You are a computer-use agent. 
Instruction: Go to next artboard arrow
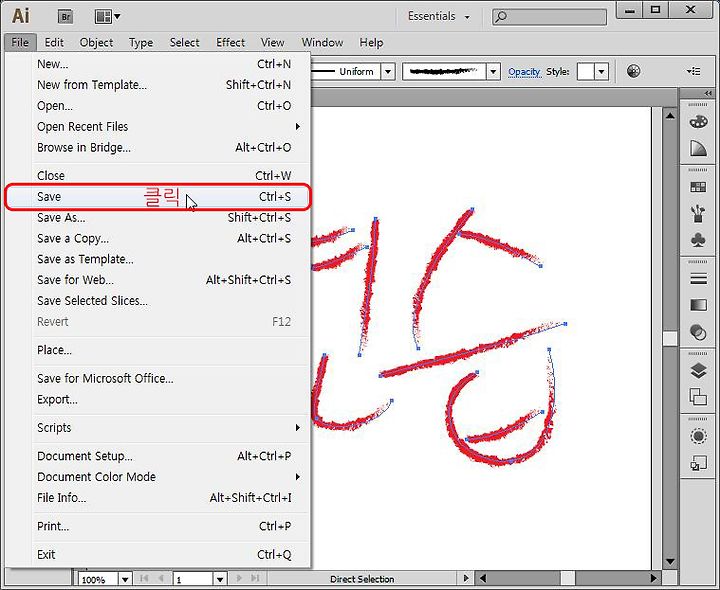pos(239,579)
